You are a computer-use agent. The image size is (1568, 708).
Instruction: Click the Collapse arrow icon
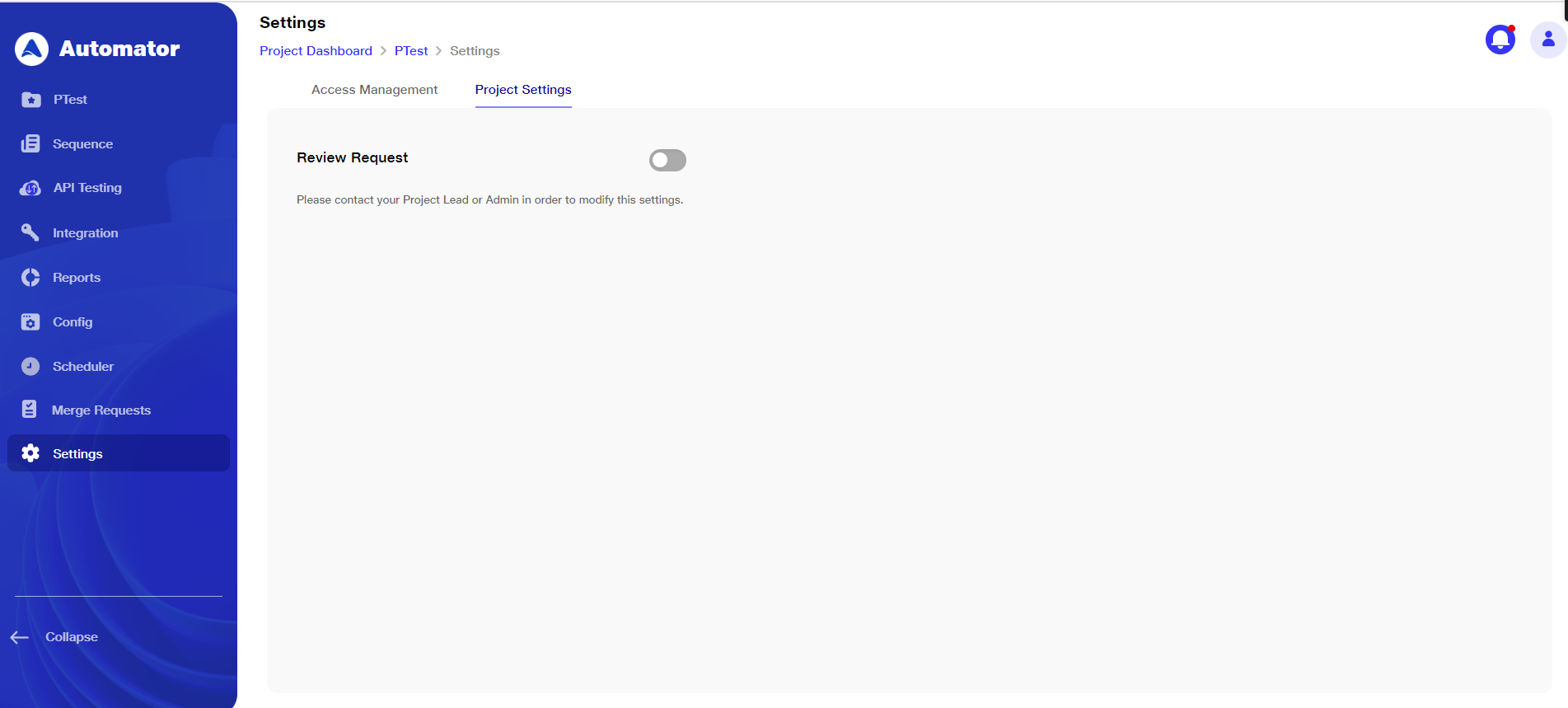coord(20,637)
